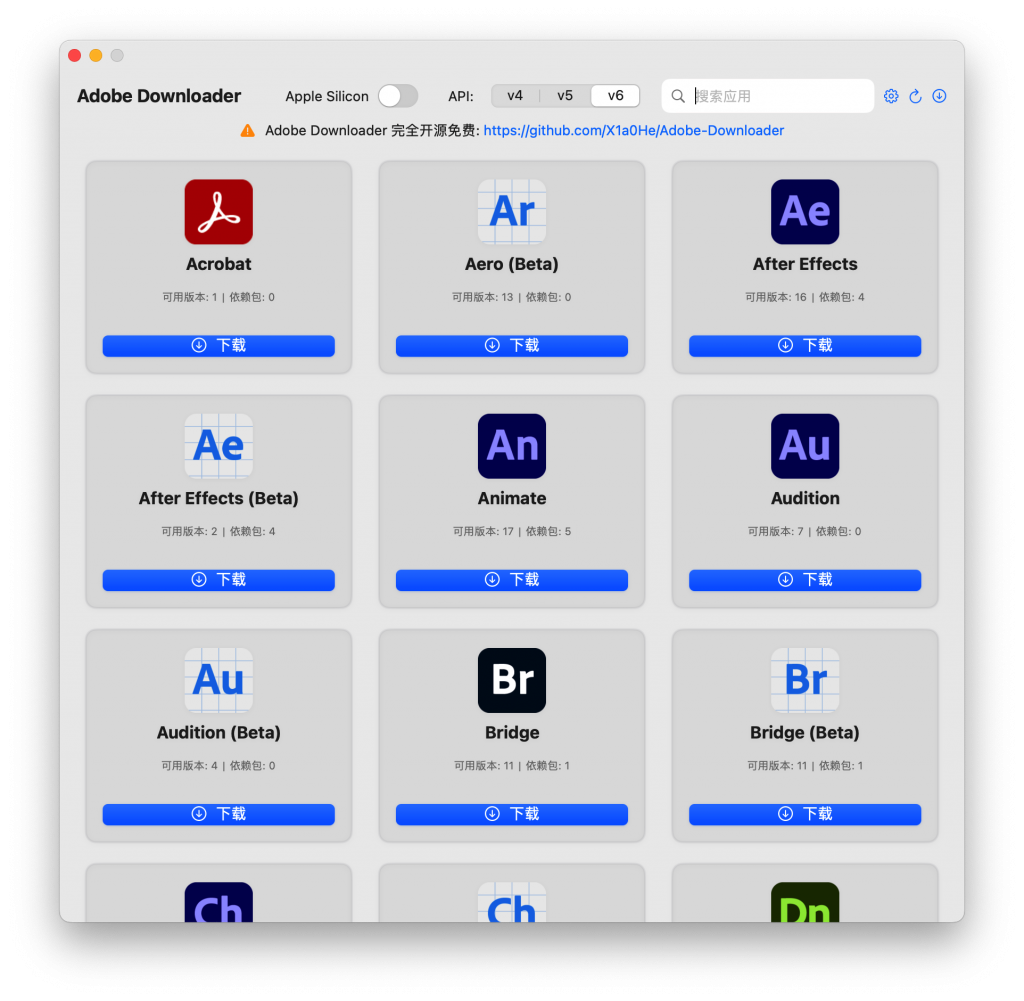Click the green Dn app icon
The height and width of the screenshot is (1001, 1024).
[805, 902]
